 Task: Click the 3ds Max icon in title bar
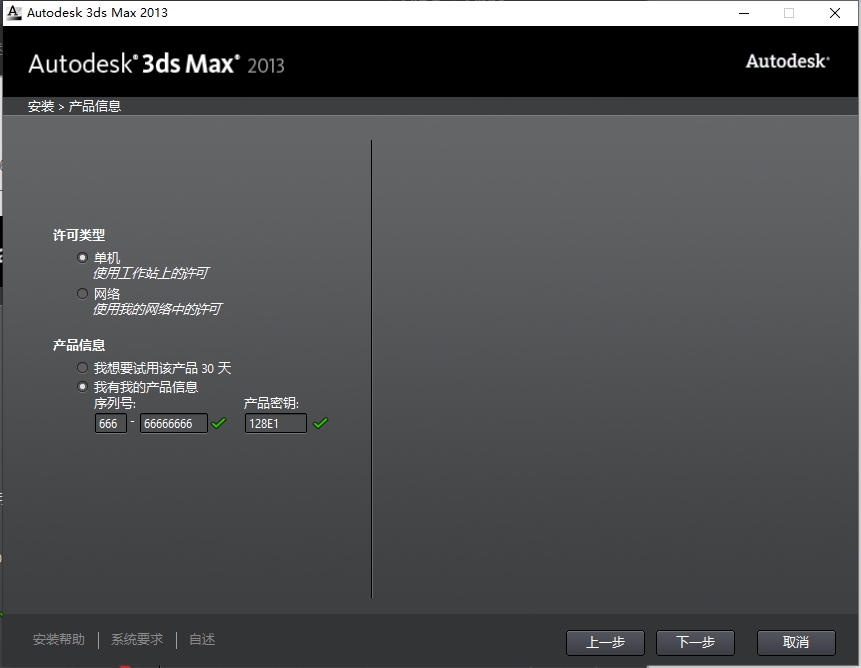(14, 13)
